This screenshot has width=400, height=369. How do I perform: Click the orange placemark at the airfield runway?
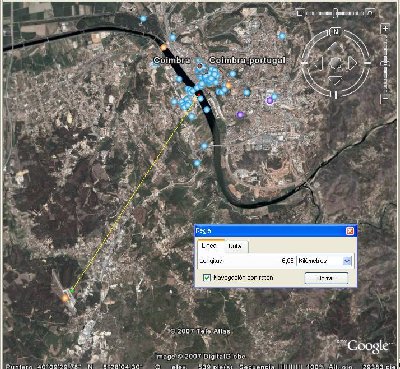pyautogui.click(x=65, y=298)
